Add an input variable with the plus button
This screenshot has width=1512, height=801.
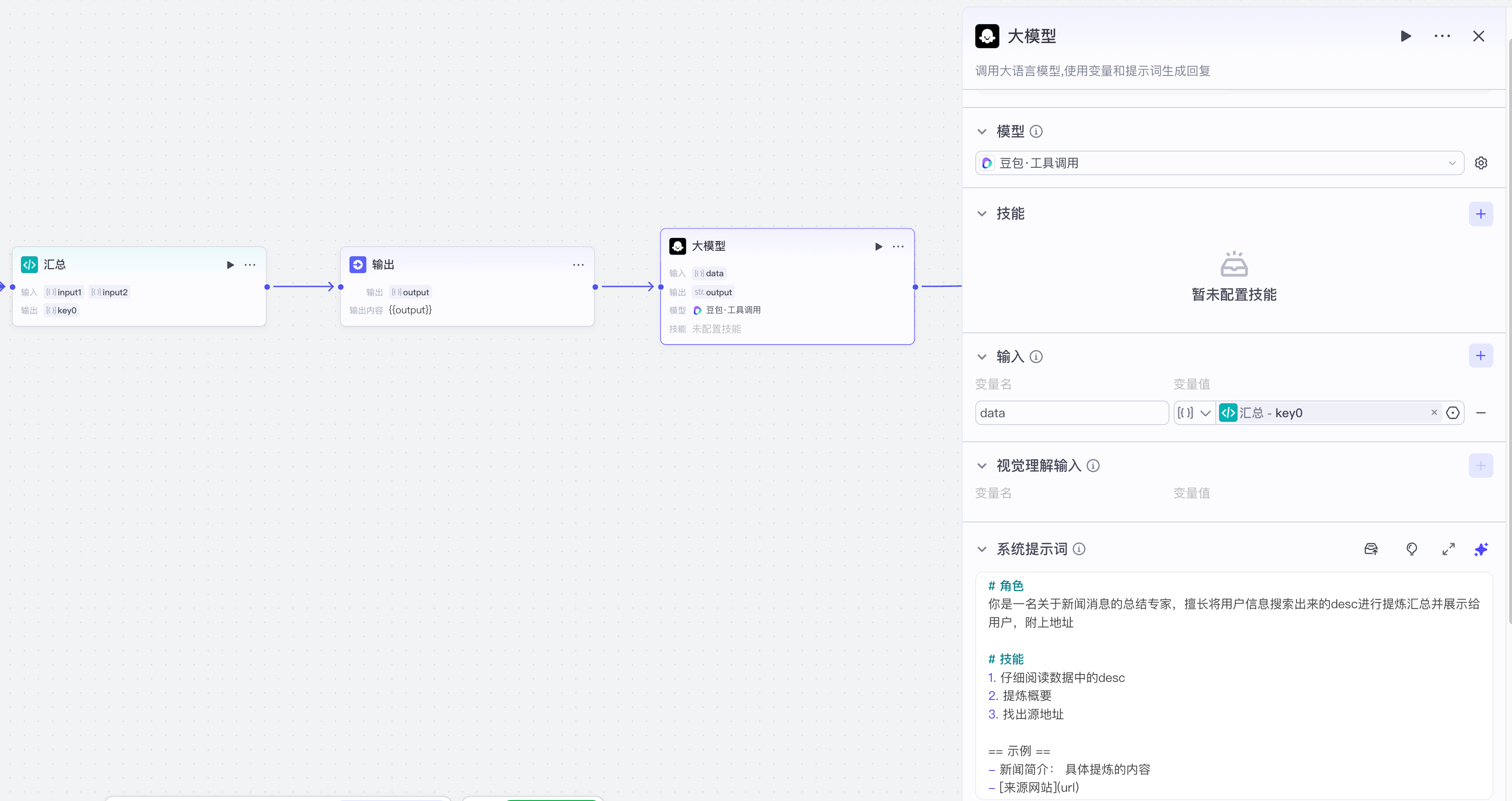[x=1481, y=356]
